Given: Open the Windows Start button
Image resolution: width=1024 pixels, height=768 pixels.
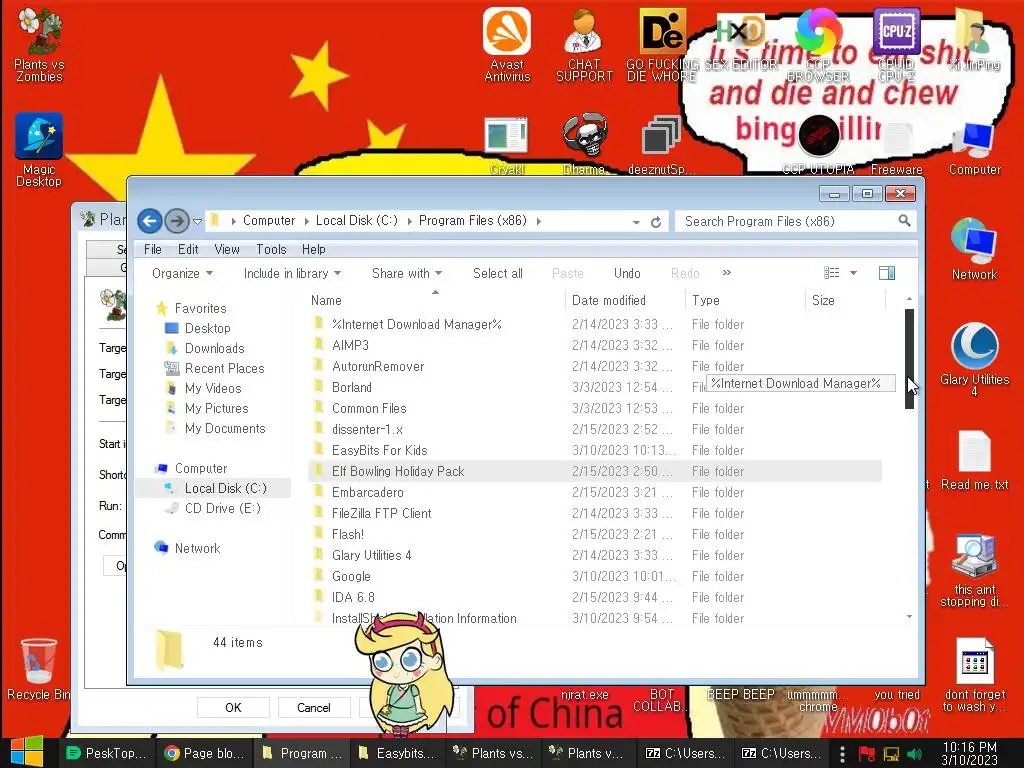Looking at the screenshot, I should click(27, 752).
